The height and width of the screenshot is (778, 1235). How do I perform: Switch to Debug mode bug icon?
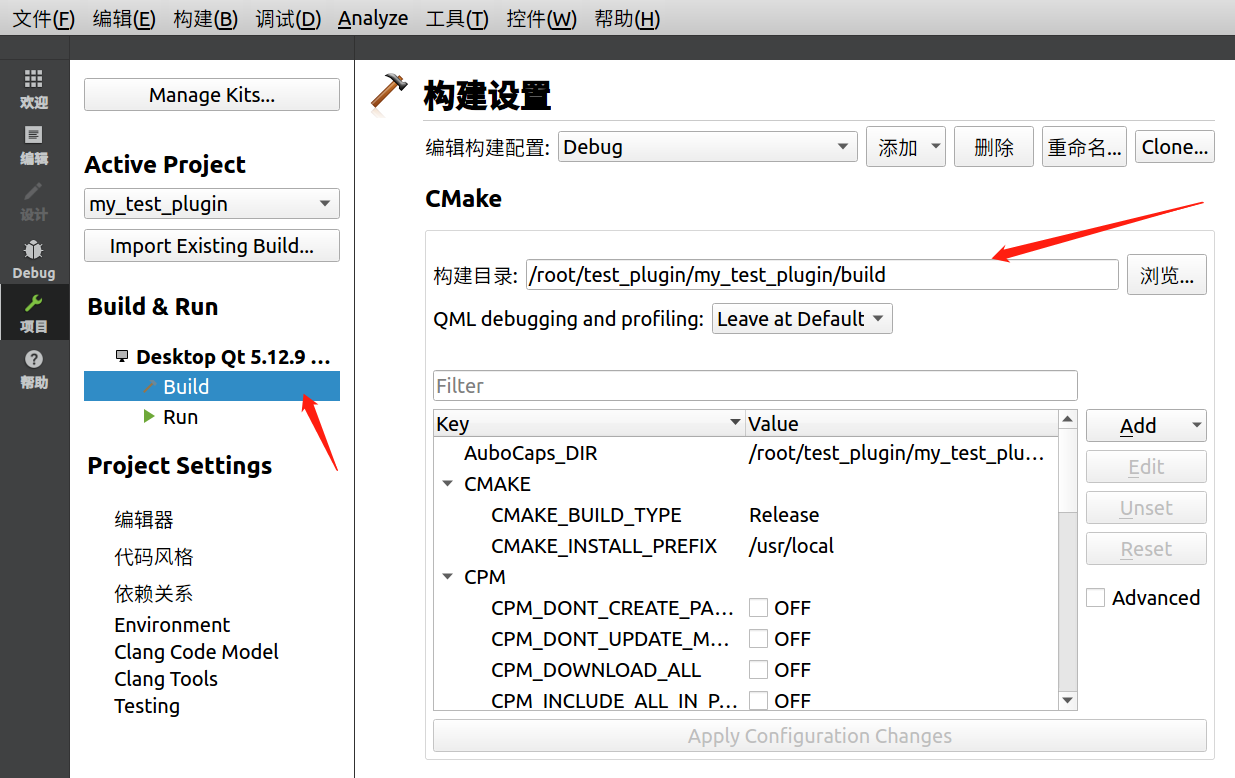click(x=34, y=258)
